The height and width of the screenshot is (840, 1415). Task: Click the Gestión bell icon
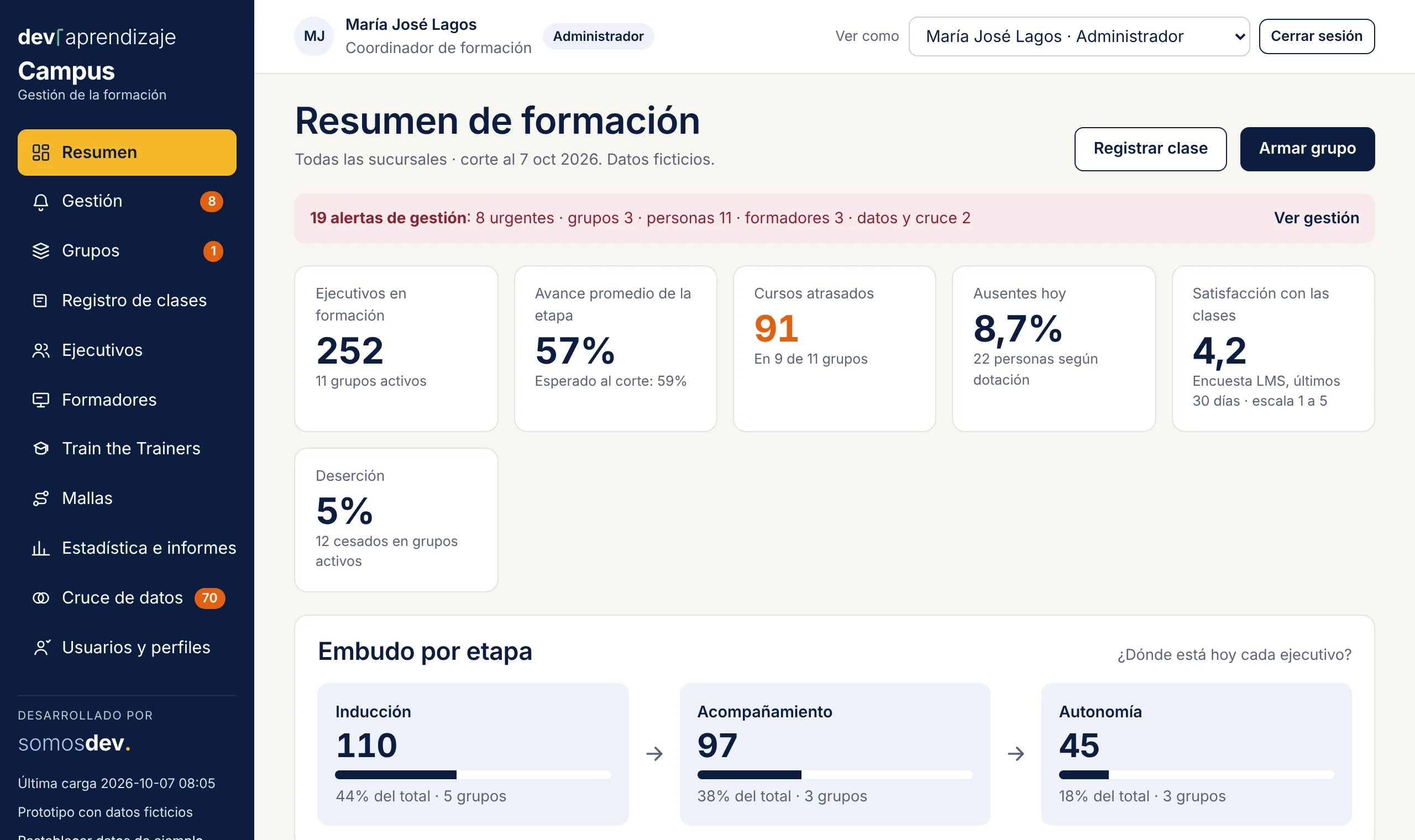point(41,202)
